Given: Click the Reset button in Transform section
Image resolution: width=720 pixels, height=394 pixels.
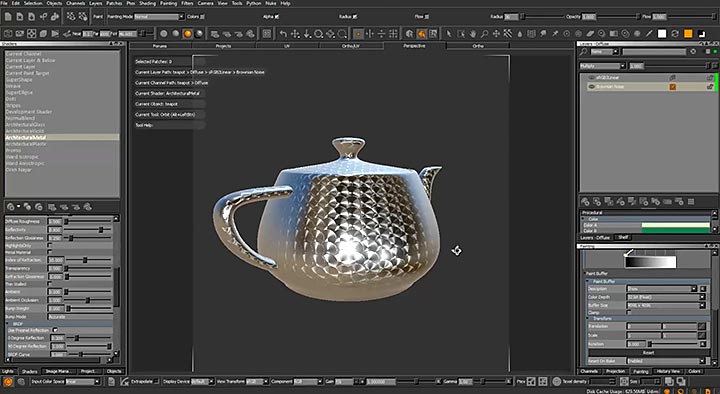Looking at the screenshot, I should (648, 353).
